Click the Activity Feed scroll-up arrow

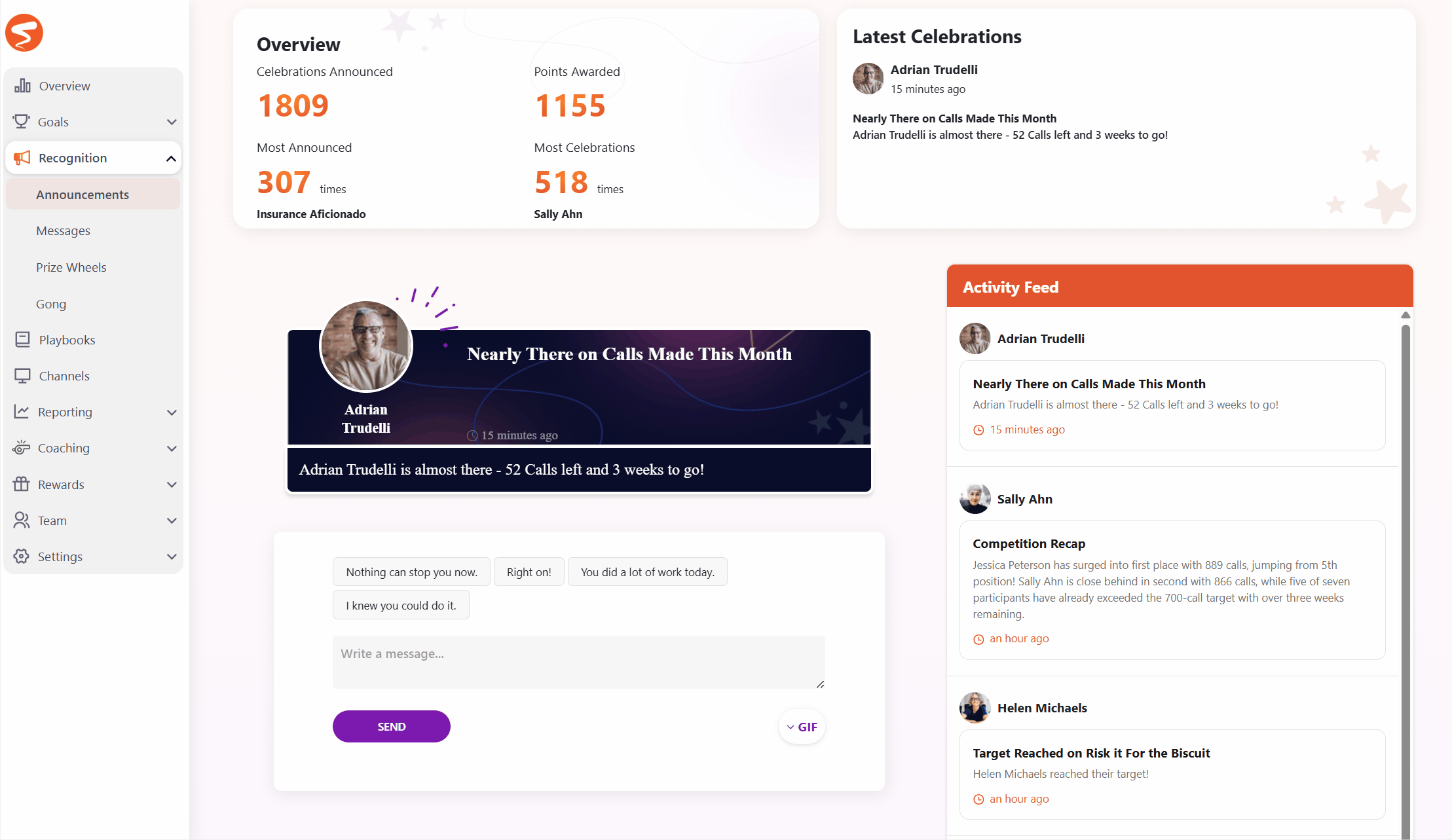(1405, 315)
